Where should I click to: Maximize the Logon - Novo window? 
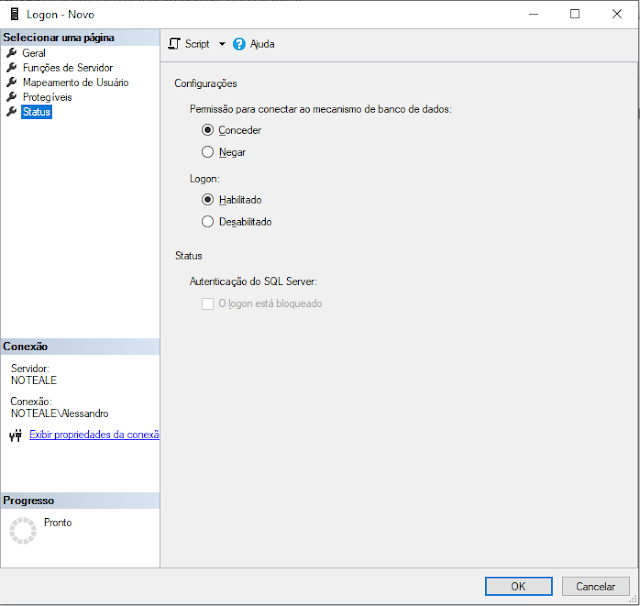pyautogui.click(x=575, y=14)
